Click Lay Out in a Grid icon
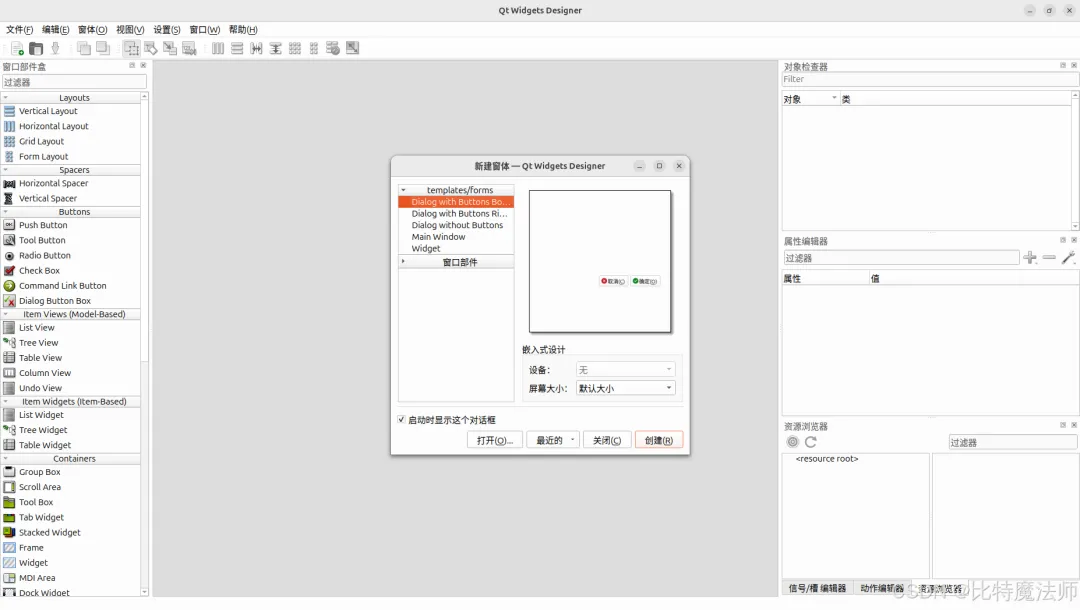 (295, 48)
